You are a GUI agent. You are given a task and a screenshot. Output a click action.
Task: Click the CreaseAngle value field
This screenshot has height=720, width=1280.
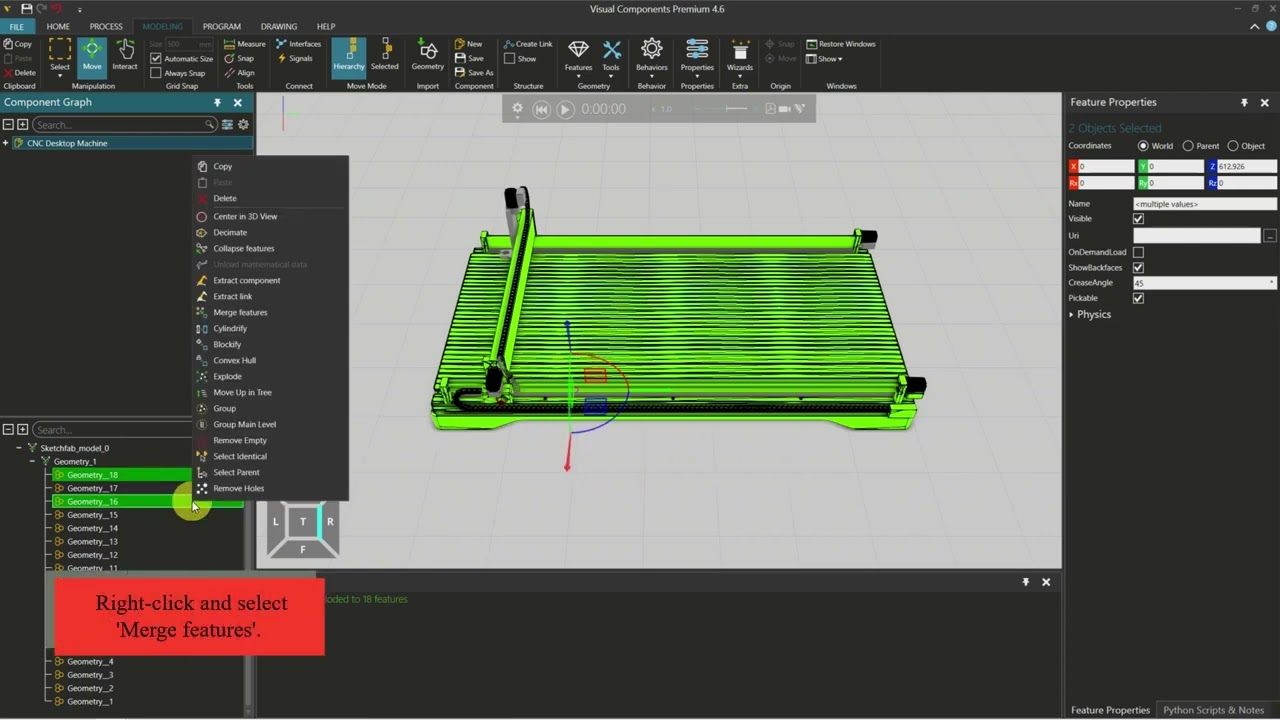pyautogui.click(x=1204, y=283)
